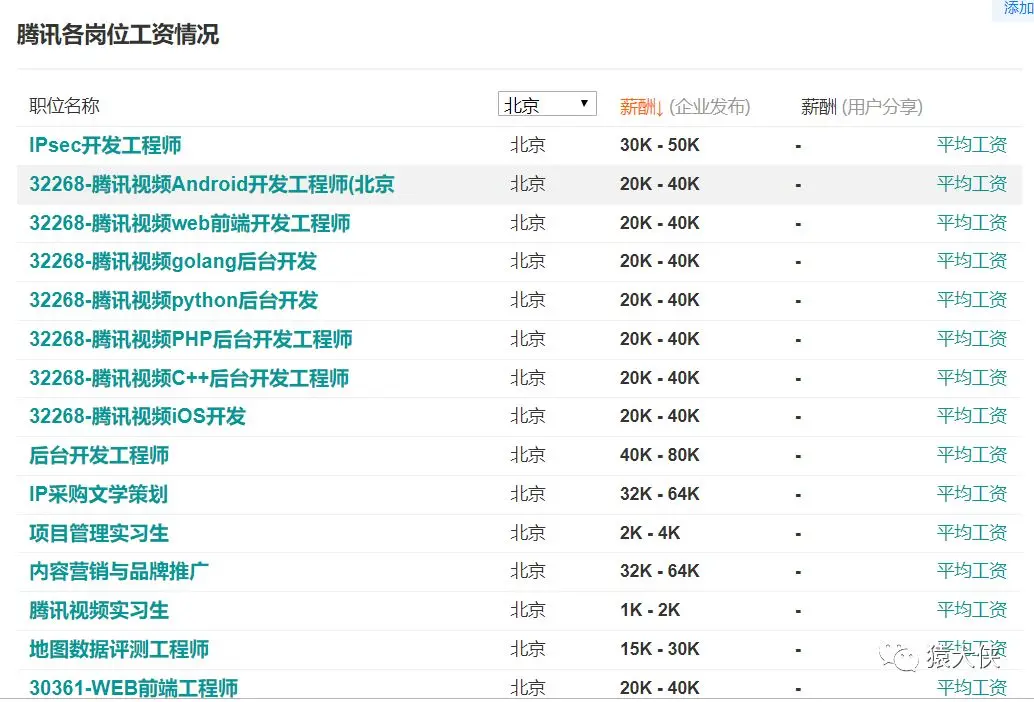Open 腾讯视频实习生 job link
Screen dimensions: 1034x702
[x=99, y=610]
